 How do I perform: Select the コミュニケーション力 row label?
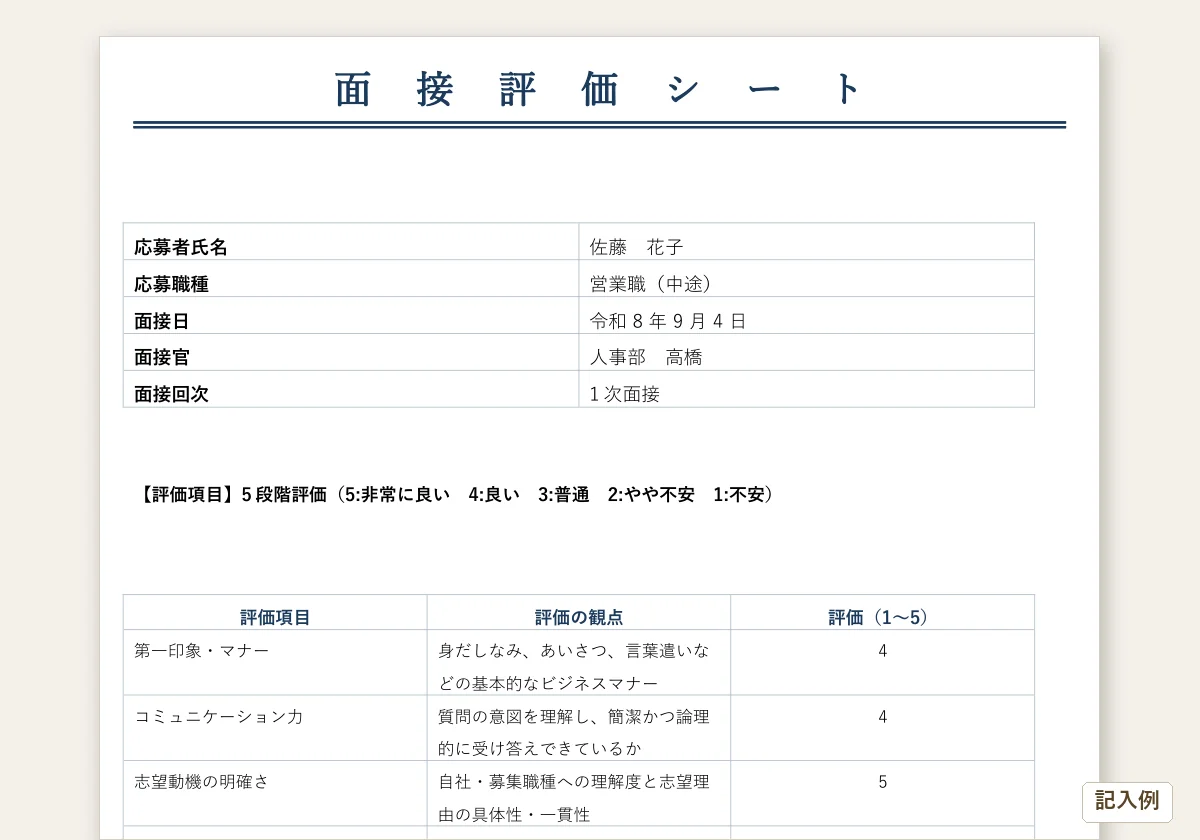pos(275,729)
